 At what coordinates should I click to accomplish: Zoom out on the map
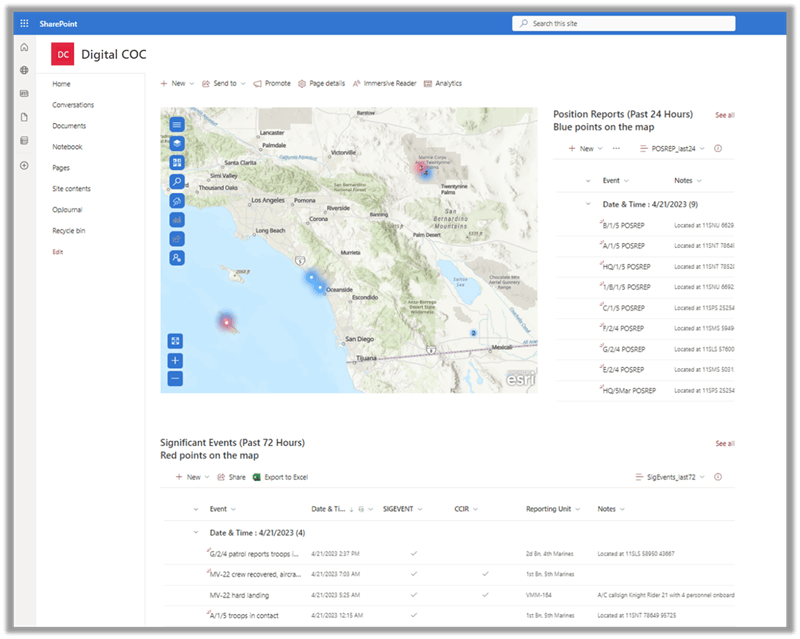[175, 379]
